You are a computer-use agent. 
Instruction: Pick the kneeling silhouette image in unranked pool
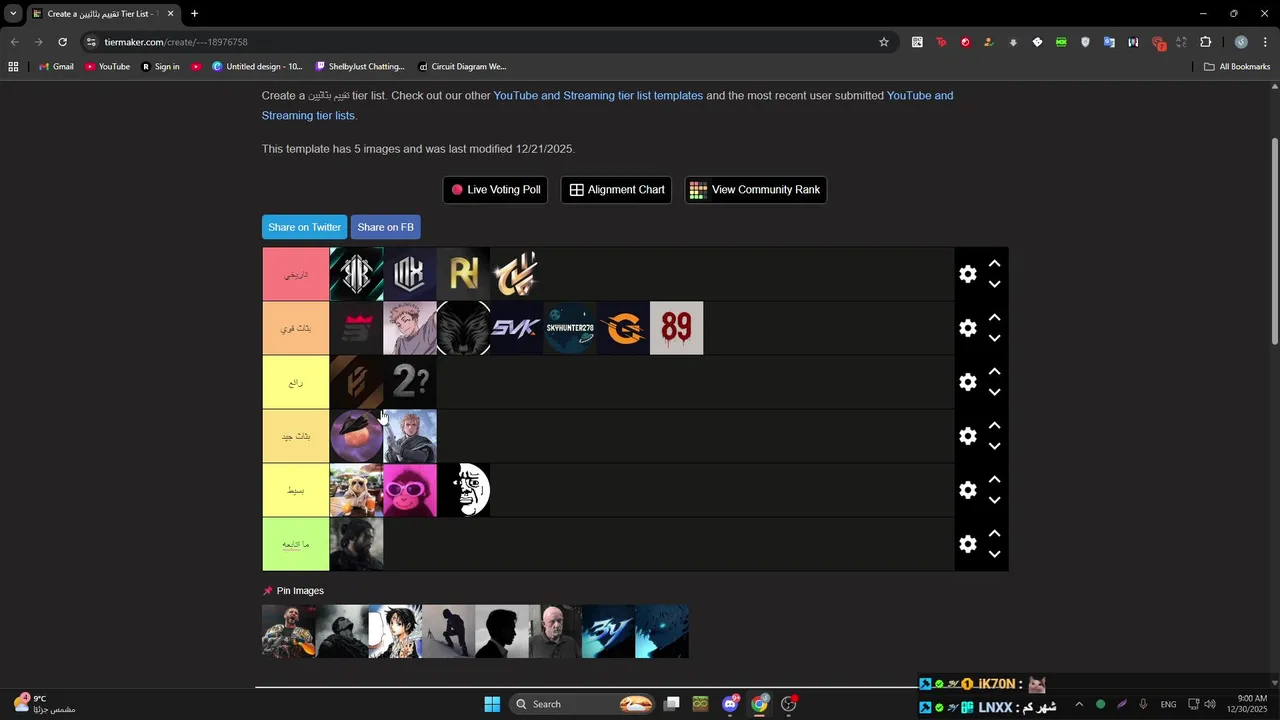point(448,631)
